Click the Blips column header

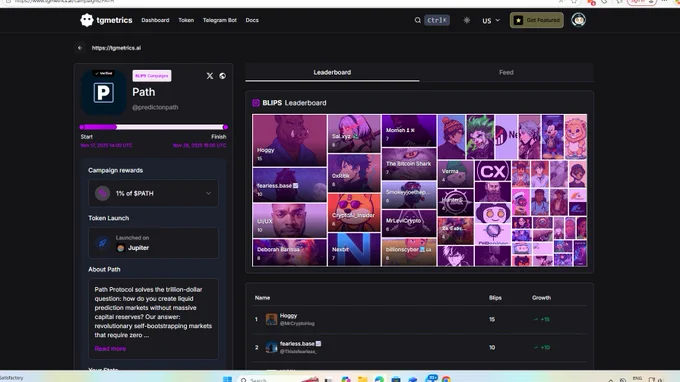(x=495, y=298)
